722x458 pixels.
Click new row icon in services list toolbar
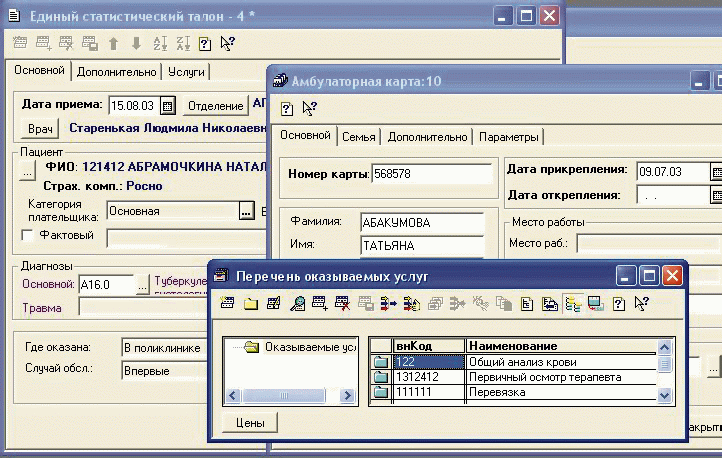tap(227, 303)
